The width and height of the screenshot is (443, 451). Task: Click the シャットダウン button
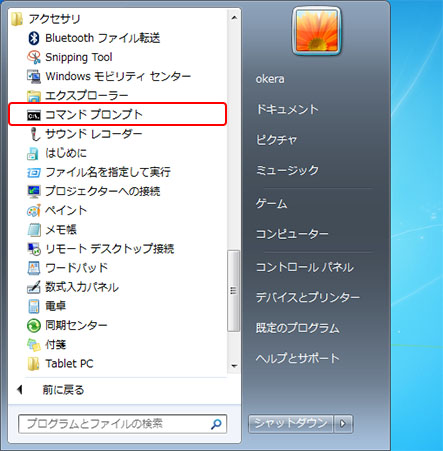click(x=290, y=424)
